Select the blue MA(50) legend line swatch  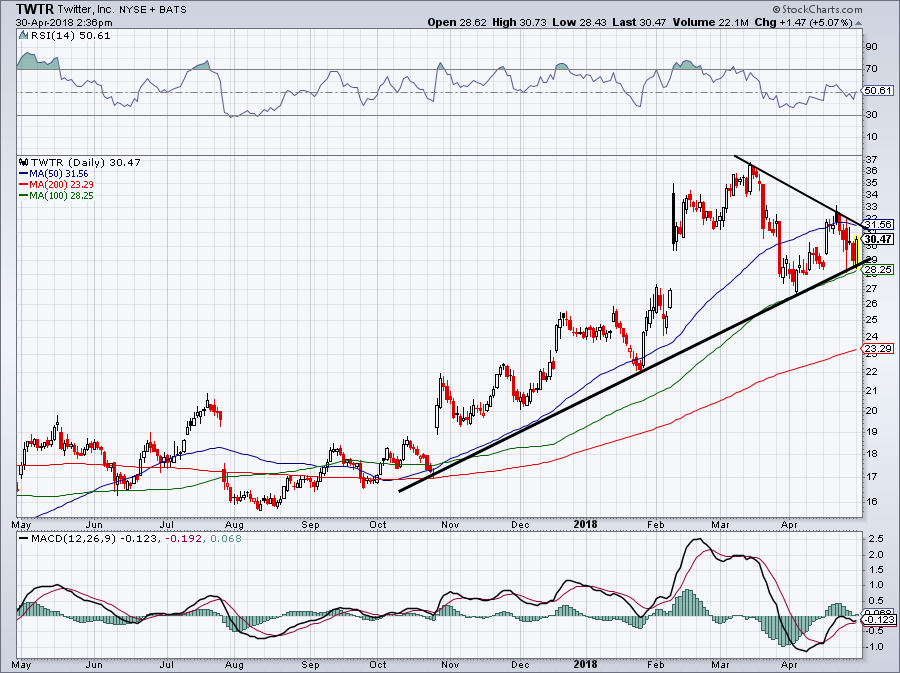point(24,174)
